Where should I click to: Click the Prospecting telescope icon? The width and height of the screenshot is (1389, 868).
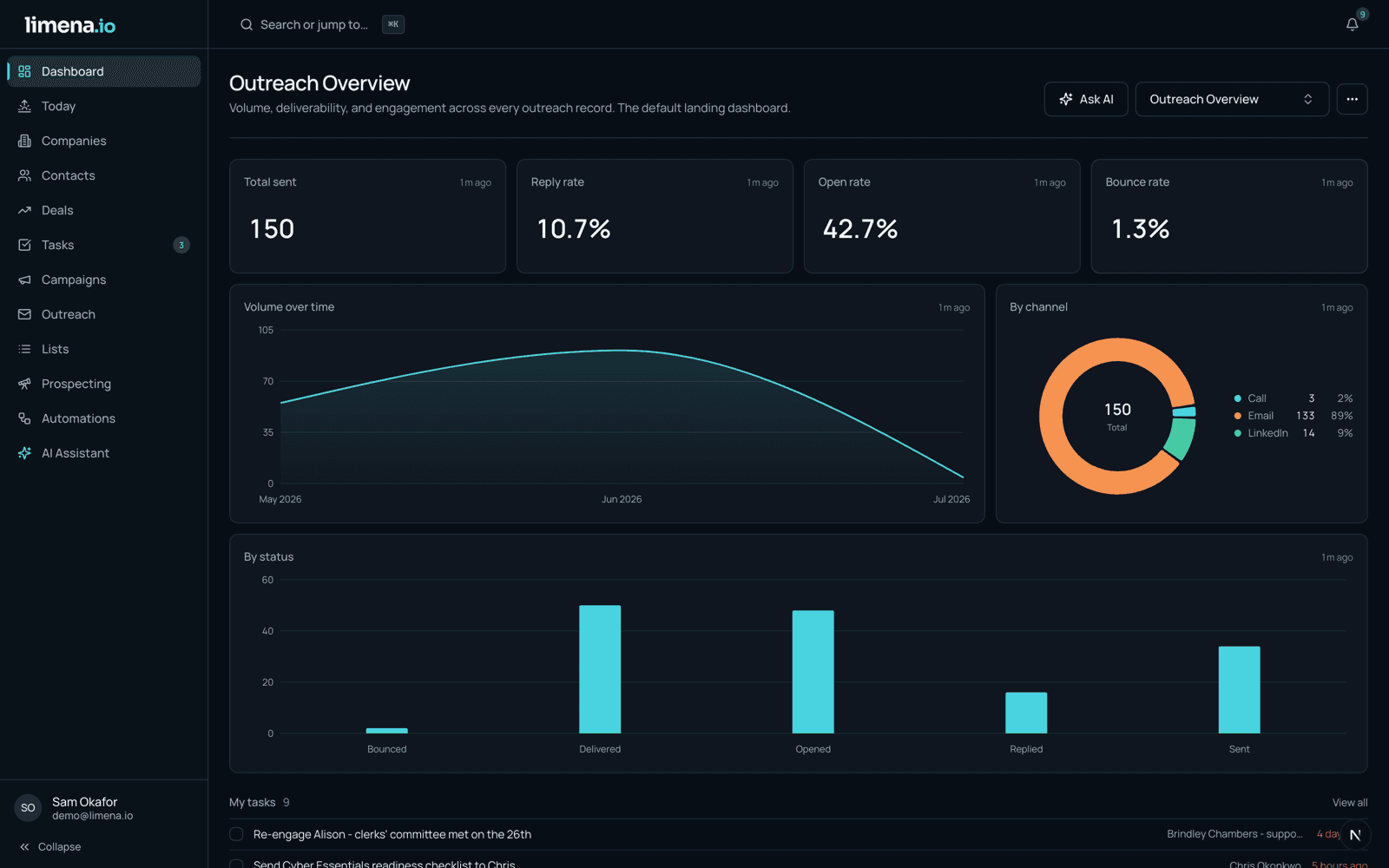tap(24, 384)
